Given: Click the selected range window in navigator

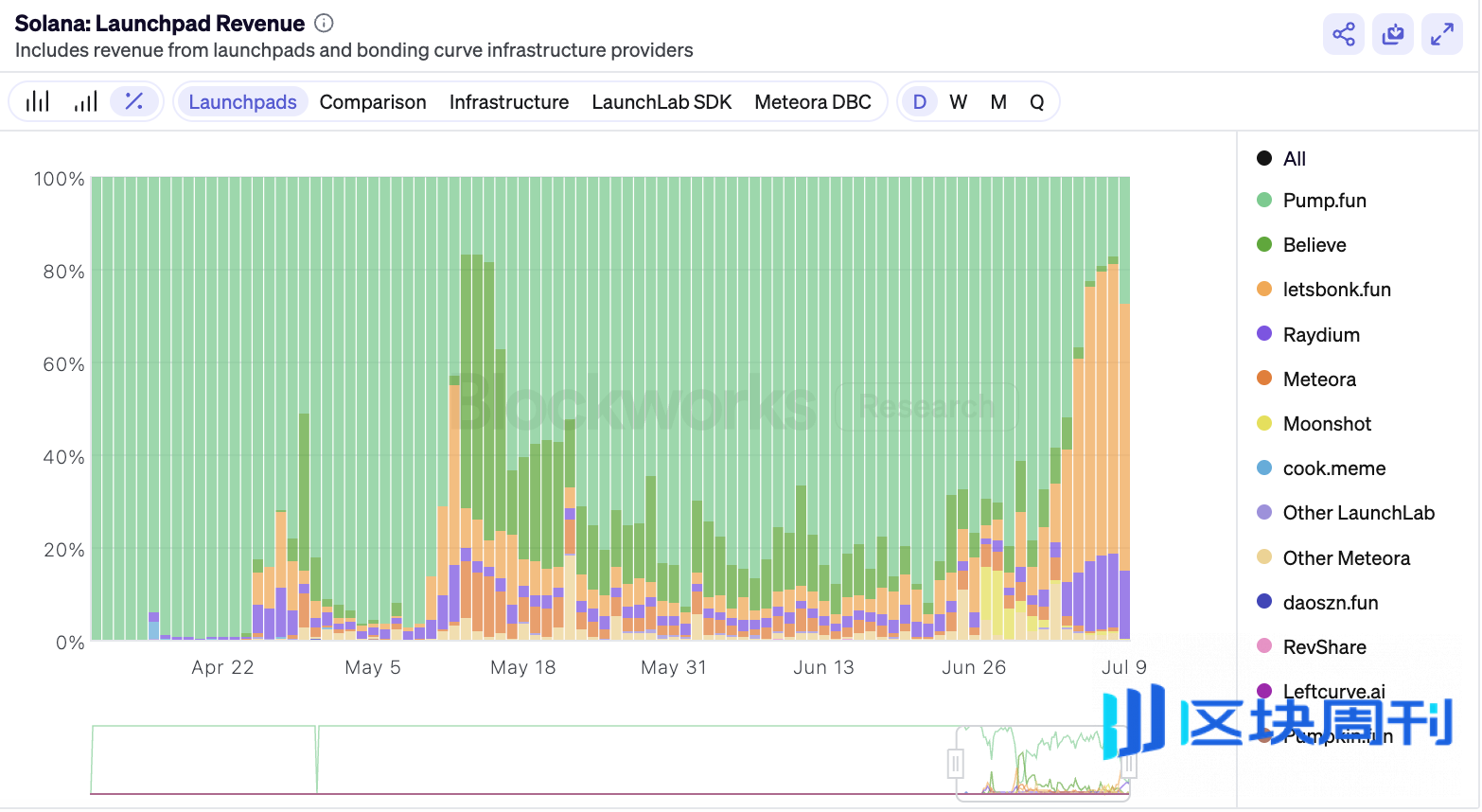Looking at the screenshot, I should (1042, 763).
